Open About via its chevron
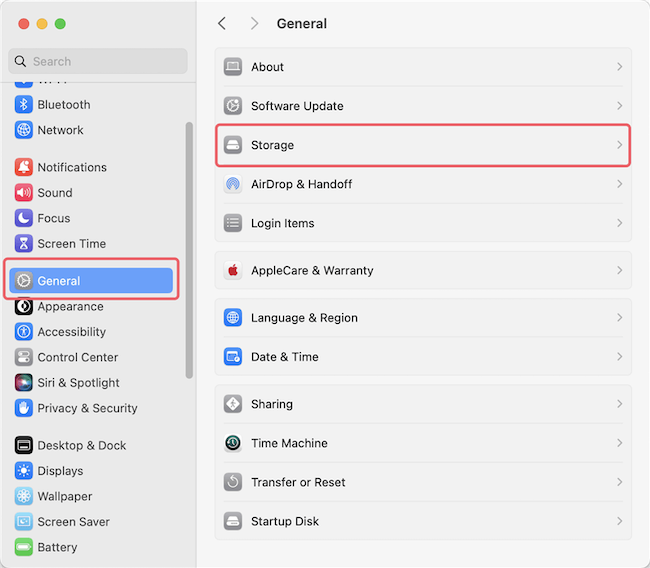This screenshot has width=650, height=568. coord(619,67)
